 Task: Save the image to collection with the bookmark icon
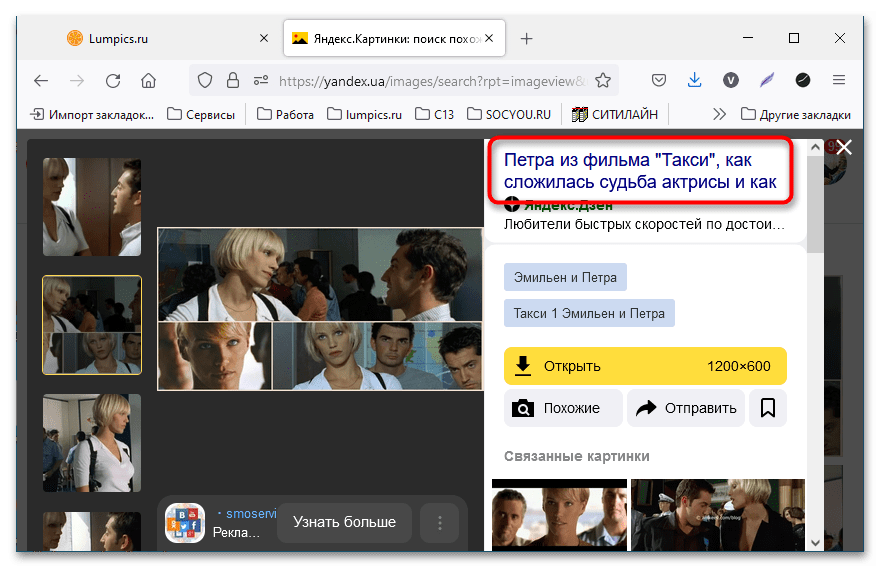coord(768,408)
